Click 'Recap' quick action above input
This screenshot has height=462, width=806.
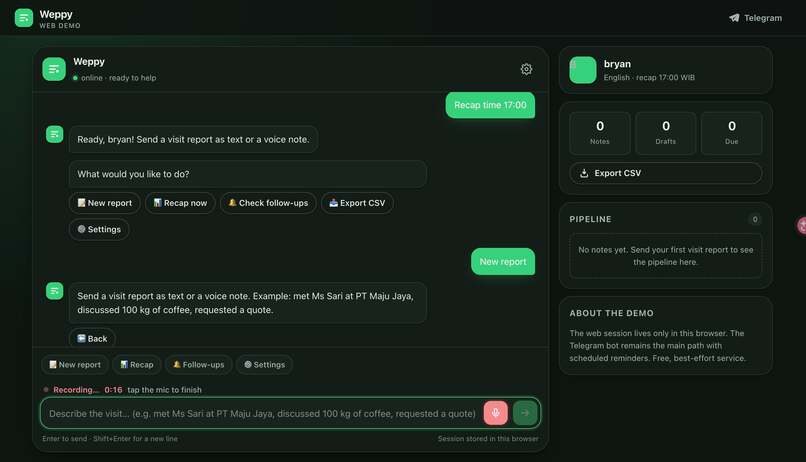pos(136,364)
